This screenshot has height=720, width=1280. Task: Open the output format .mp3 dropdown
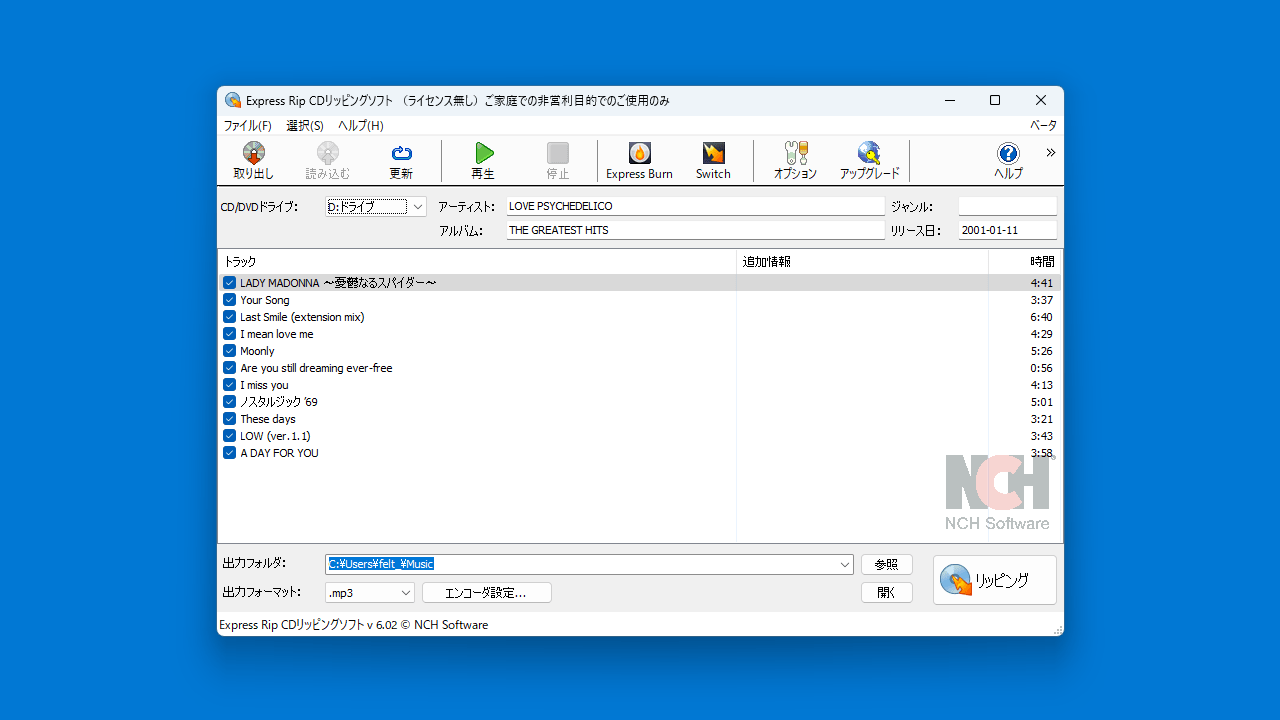coord(370,593)
